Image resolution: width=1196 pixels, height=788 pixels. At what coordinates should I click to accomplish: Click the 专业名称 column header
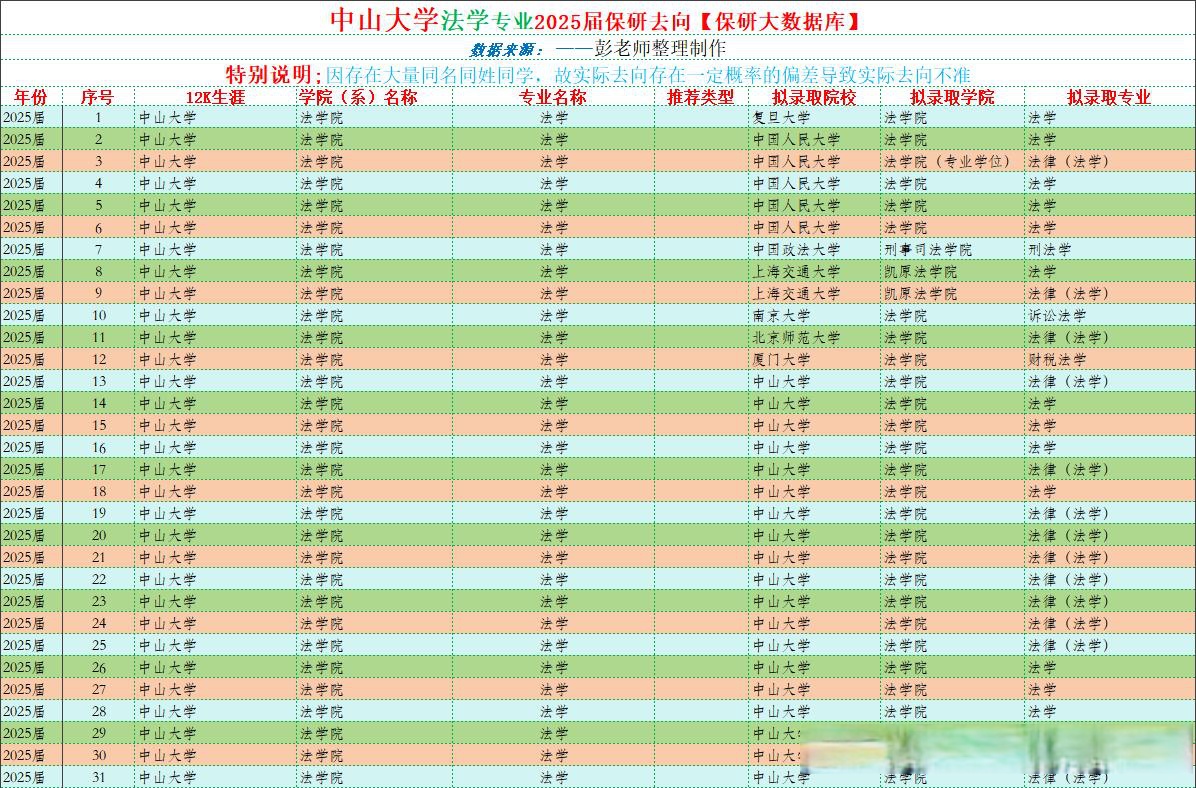[553, 97]
